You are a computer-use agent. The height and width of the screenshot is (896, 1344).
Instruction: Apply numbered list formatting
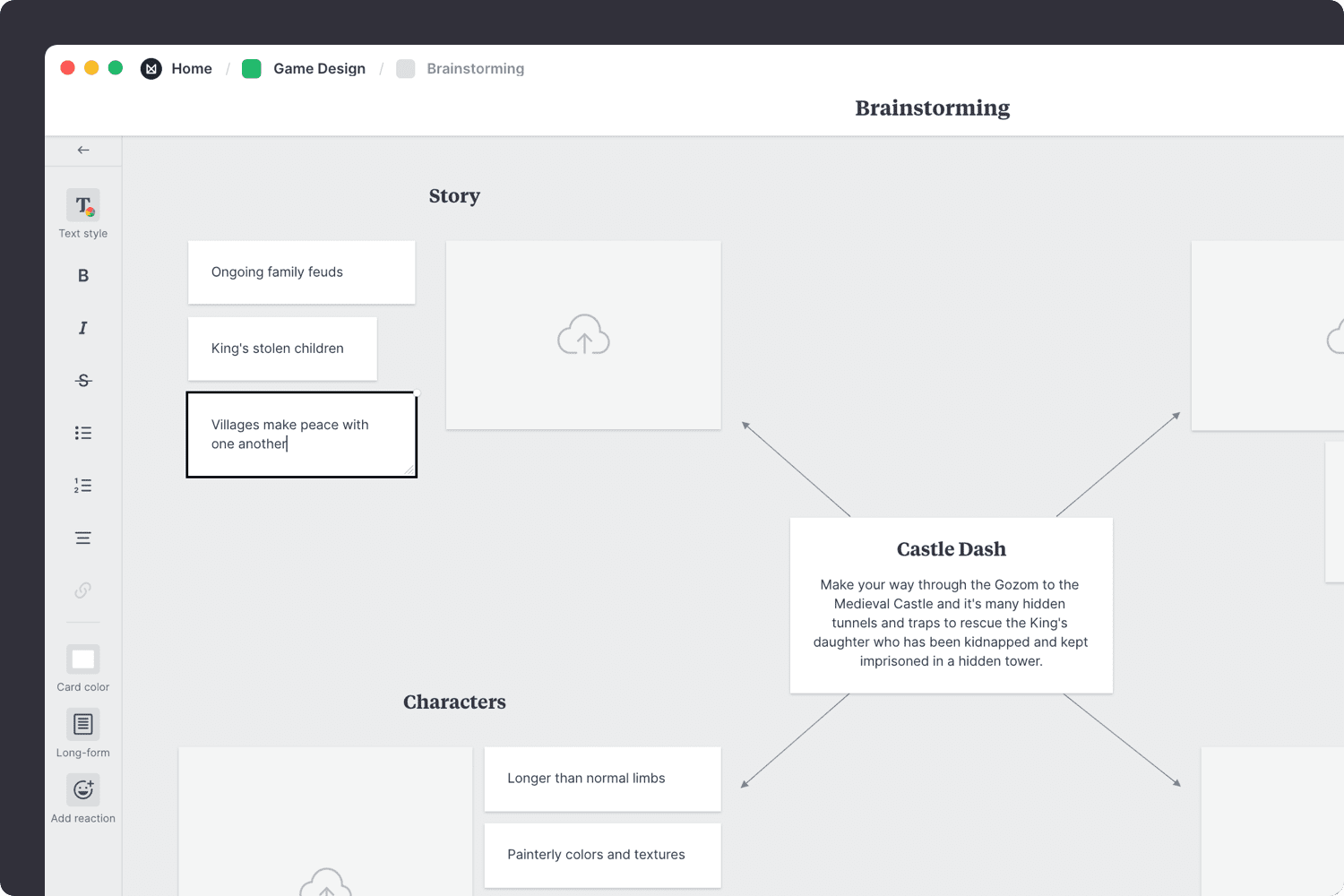82,485
